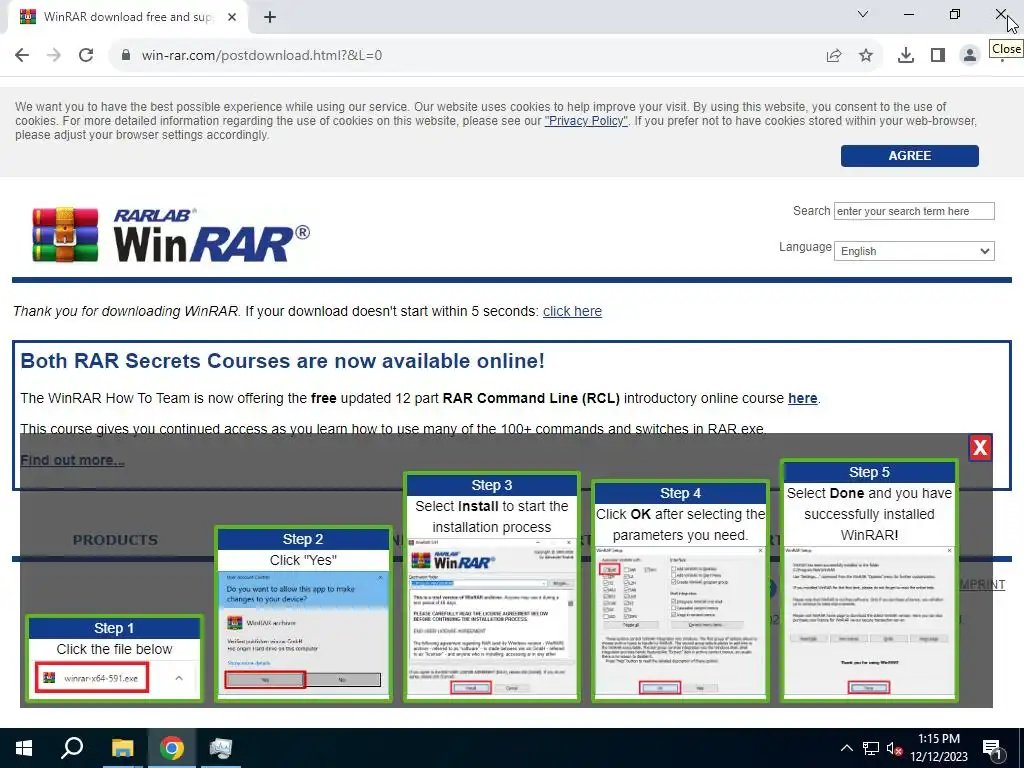Open the PRODUCTS menu item

click(x=115, y=540)
